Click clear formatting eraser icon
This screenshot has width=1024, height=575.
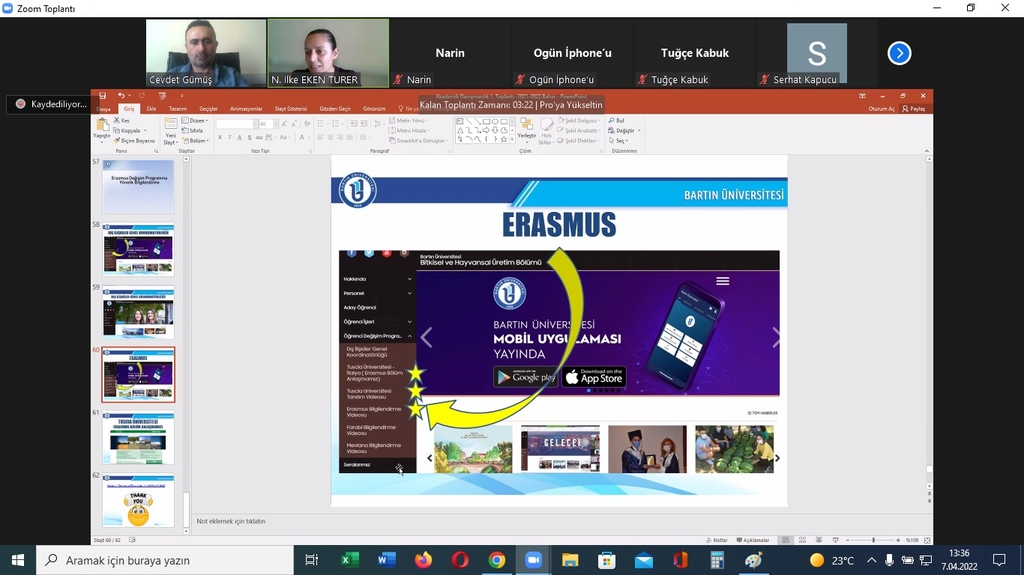308,124
